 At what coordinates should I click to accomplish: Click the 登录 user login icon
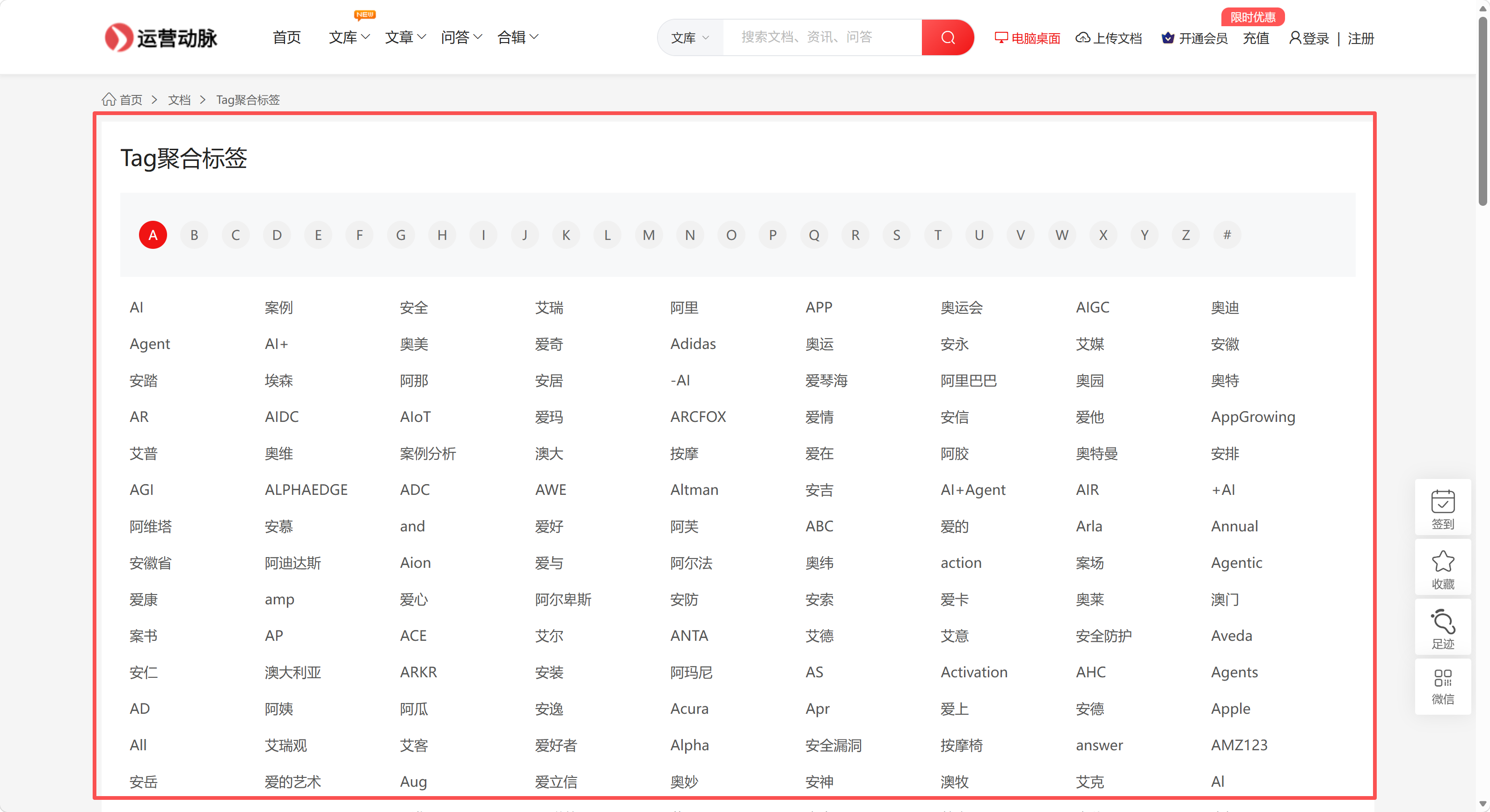1295,38
